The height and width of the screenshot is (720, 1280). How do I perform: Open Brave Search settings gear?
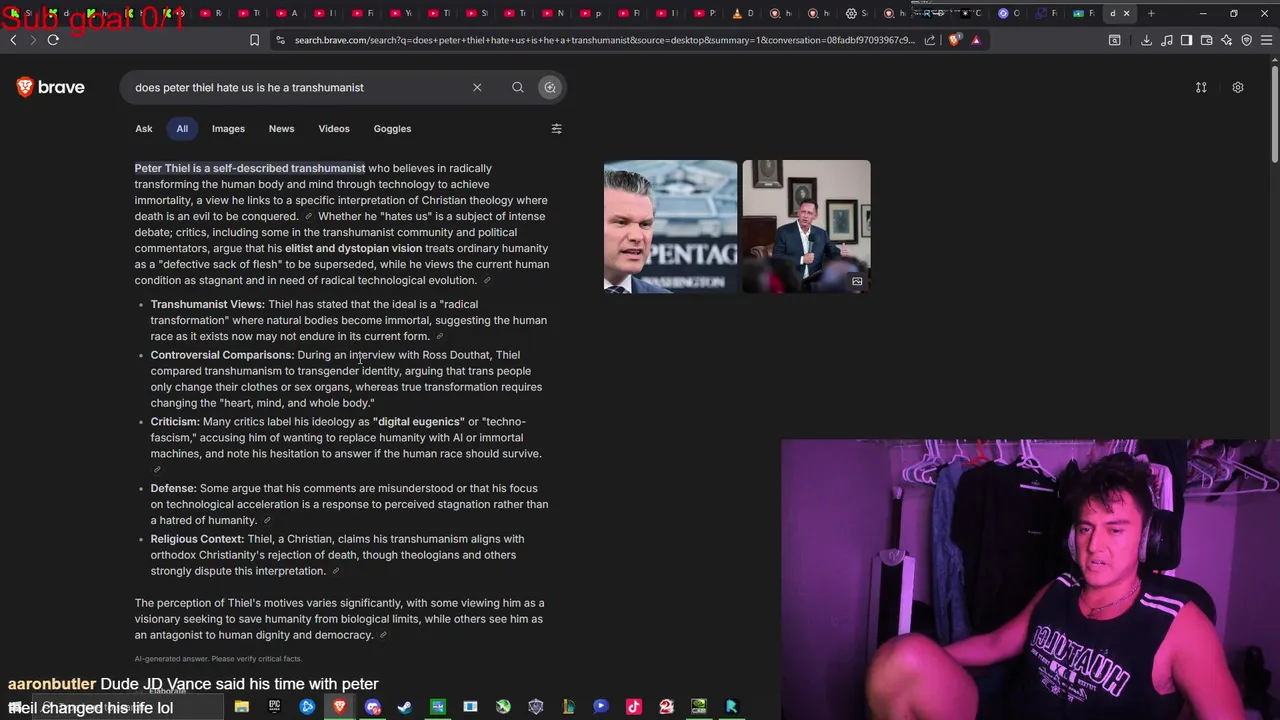click(1238, 87)
